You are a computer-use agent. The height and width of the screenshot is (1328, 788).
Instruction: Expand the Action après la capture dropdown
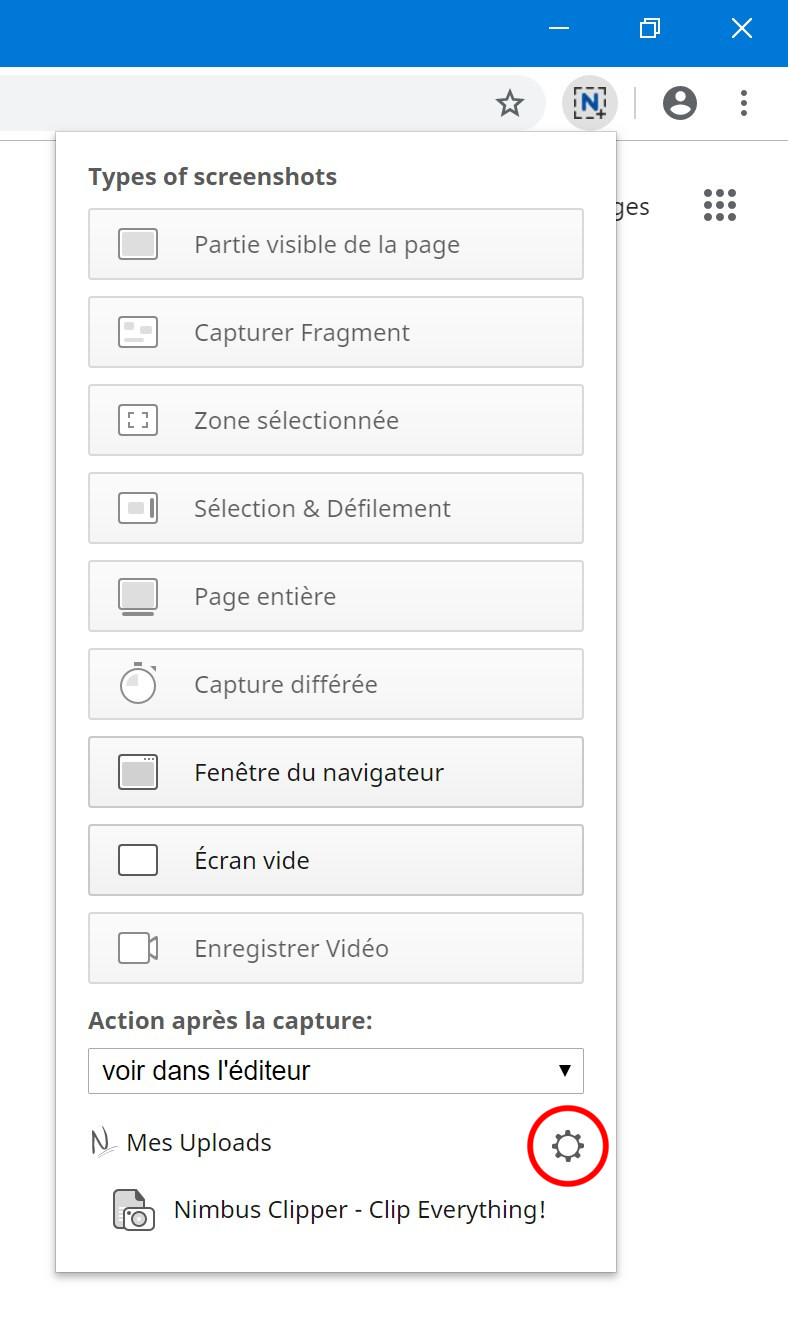pos(336,1071)
